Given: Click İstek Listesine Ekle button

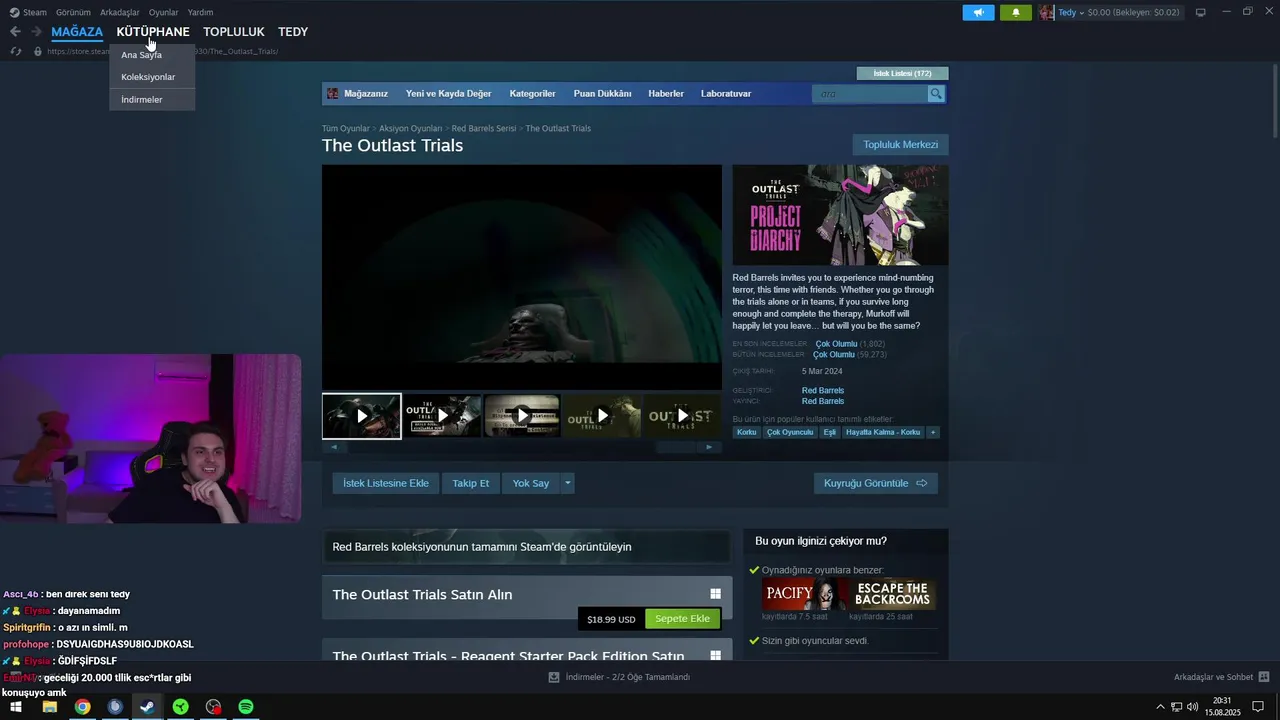Looking at the screenshot, I should (x=386, y=483).
